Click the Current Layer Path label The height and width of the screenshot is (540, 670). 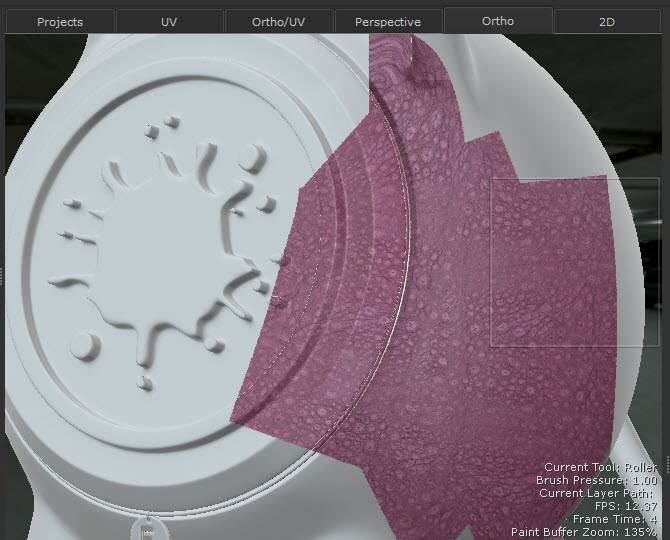(596, 493)
